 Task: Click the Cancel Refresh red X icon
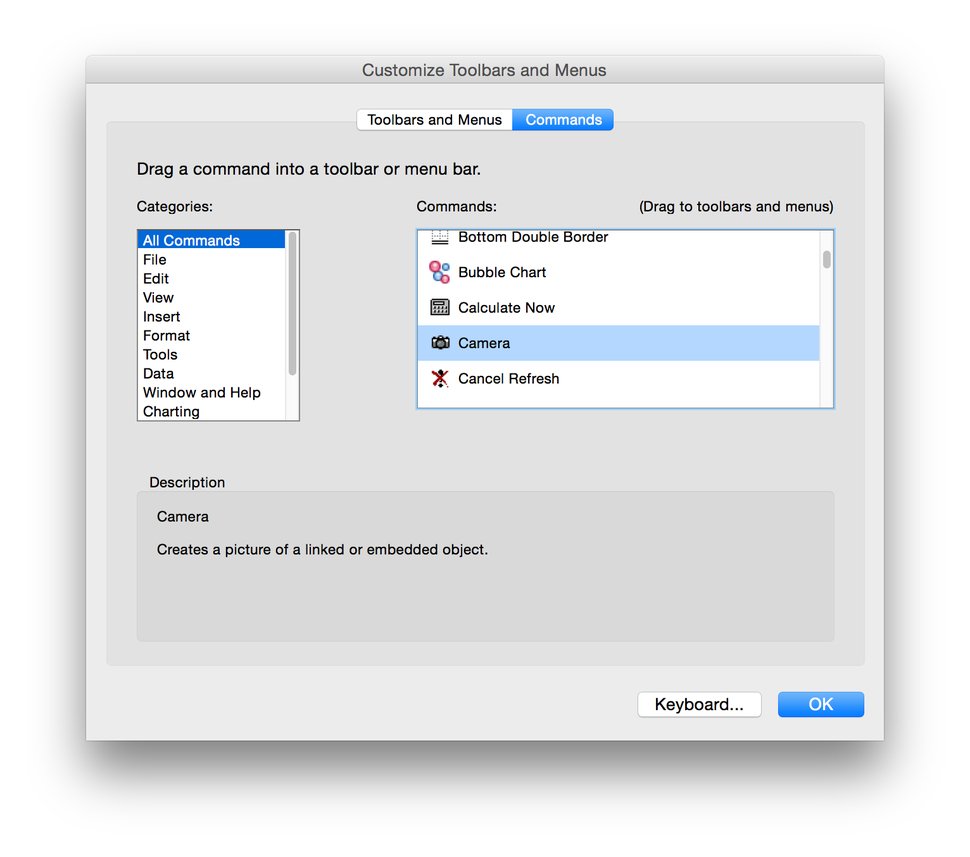click(x=438, y=378)
